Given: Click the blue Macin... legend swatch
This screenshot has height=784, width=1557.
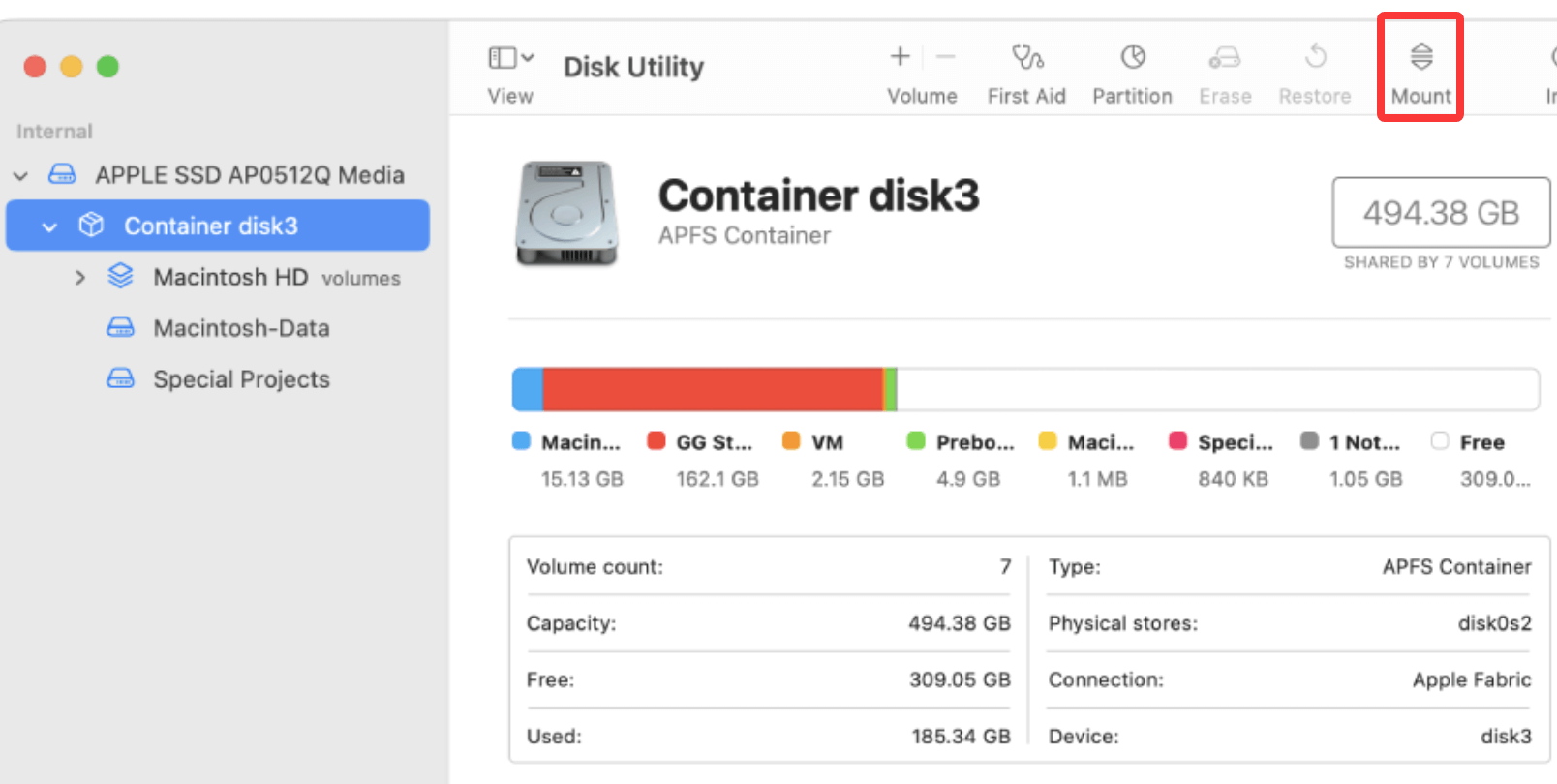Looking at the screenshot, I should [x=521, y=440].
